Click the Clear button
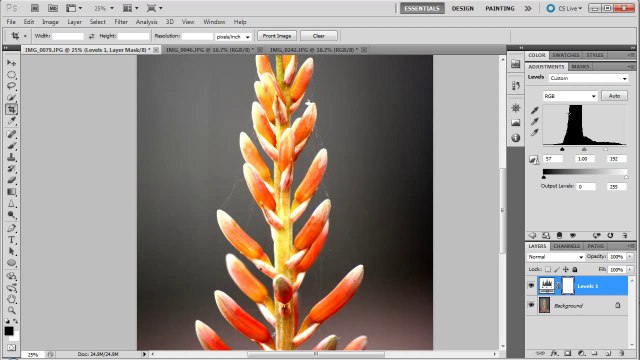 pos(319,36)
